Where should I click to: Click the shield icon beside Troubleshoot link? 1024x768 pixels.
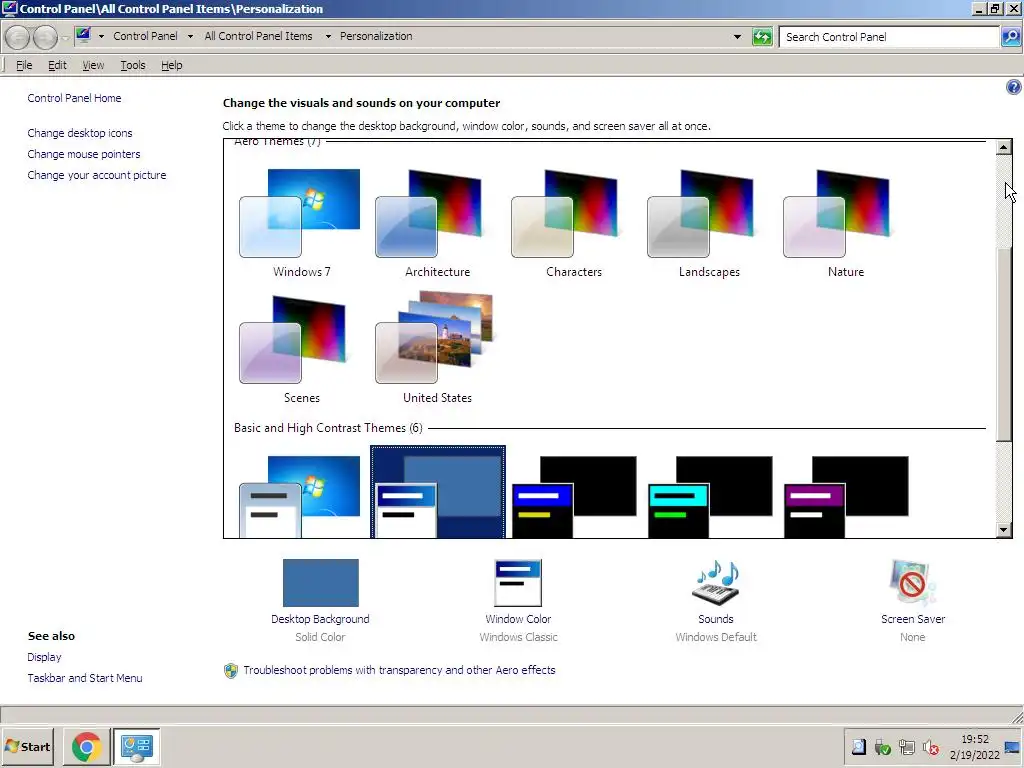click(x=231, y=671)
